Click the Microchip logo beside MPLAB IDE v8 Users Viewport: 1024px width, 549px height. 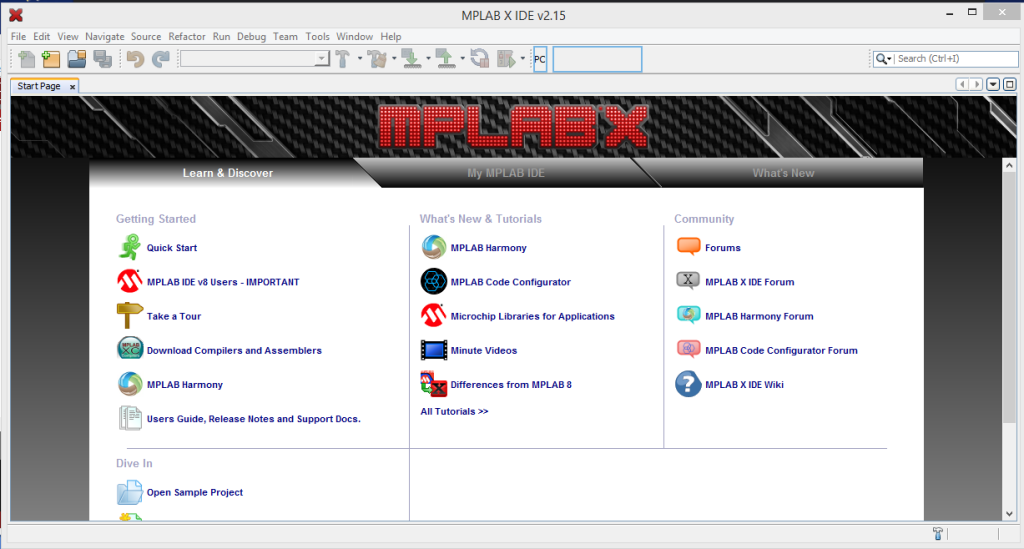(x=129, y=281)
